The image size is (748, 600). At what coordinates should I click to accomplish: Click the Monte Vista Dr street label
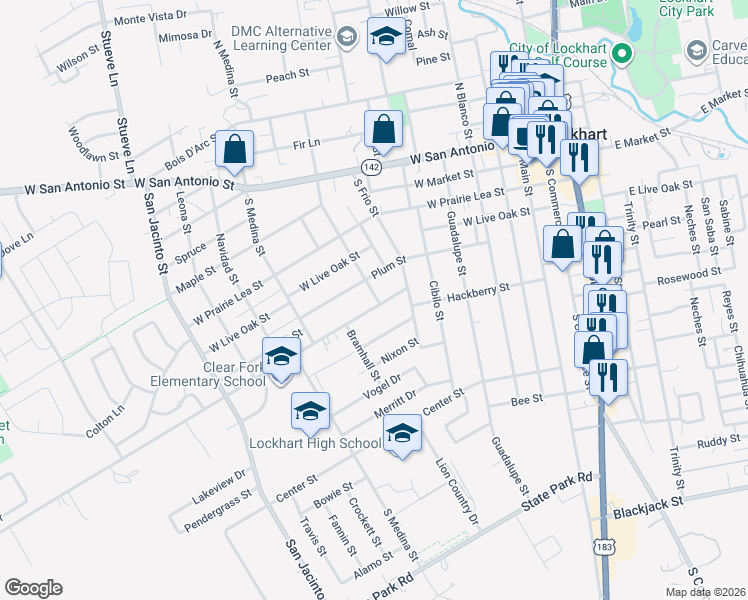coord(150,18)
